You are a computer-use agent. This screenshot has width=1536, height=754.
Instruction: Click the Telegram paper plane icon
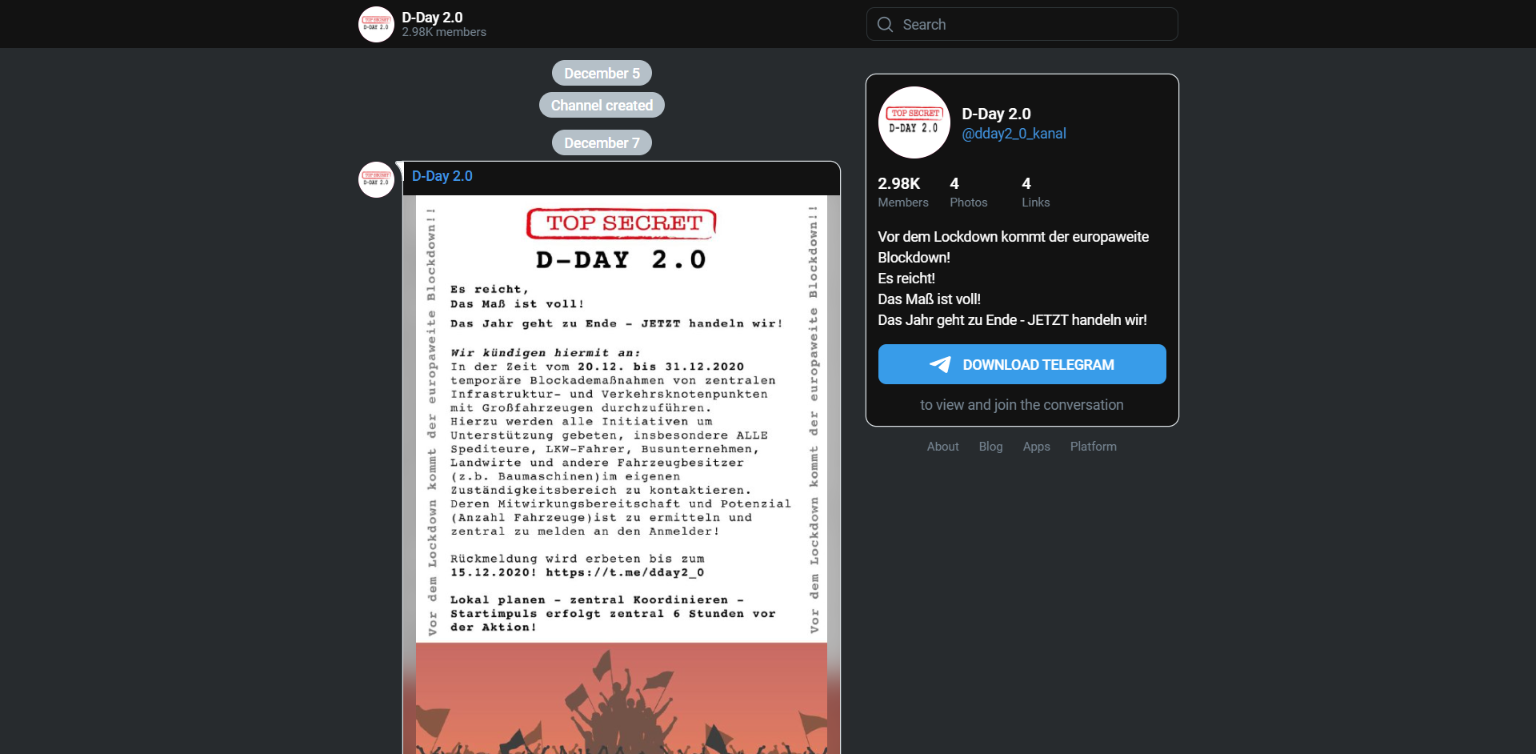tap(940, 365)
